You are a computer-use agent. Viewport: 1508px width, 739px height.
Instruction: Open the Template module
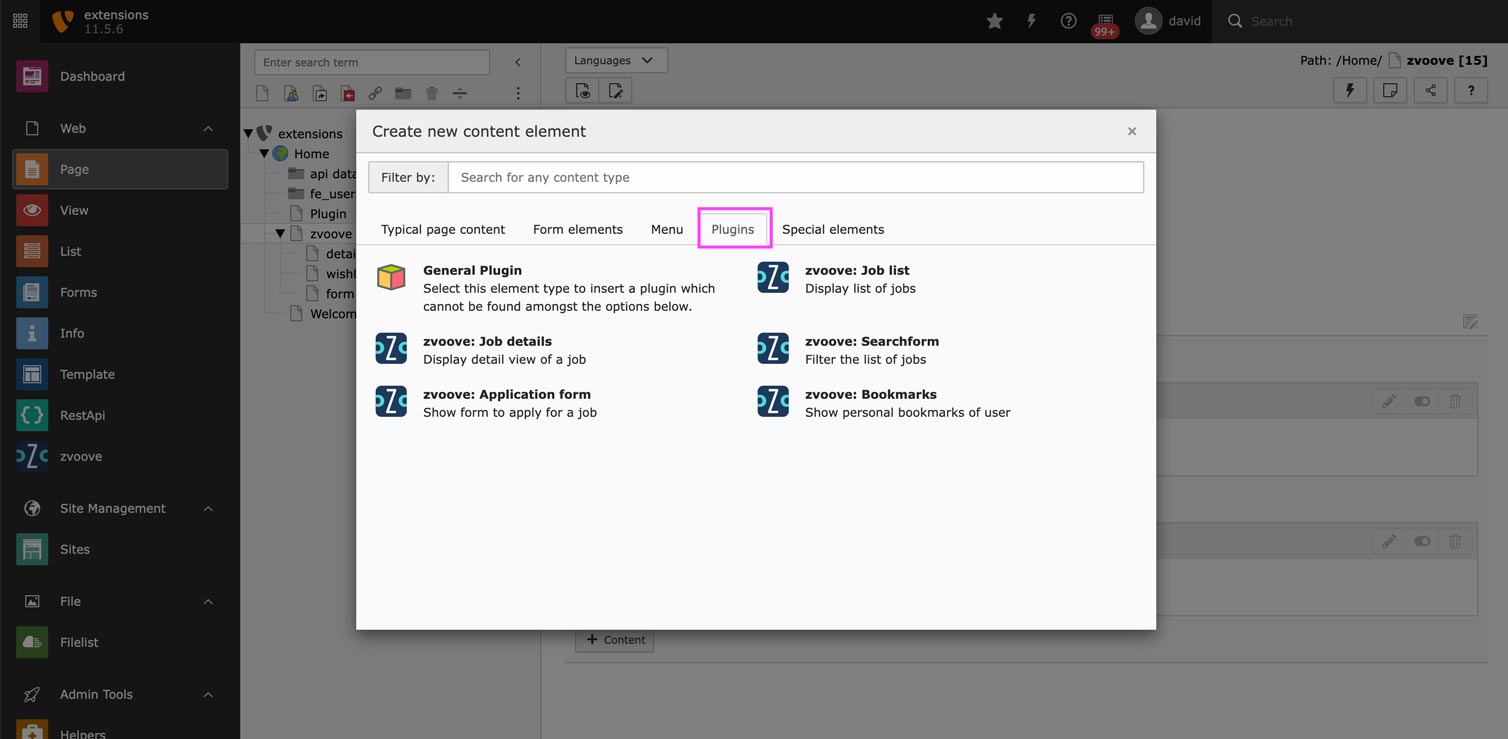(x=120, y=374)
